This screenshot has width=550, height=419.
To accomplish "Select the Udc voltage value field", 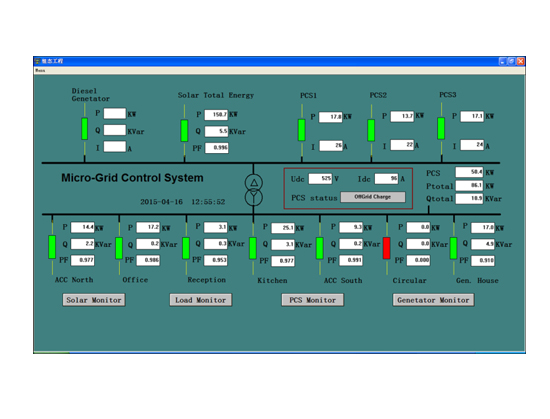I will 320,178.
